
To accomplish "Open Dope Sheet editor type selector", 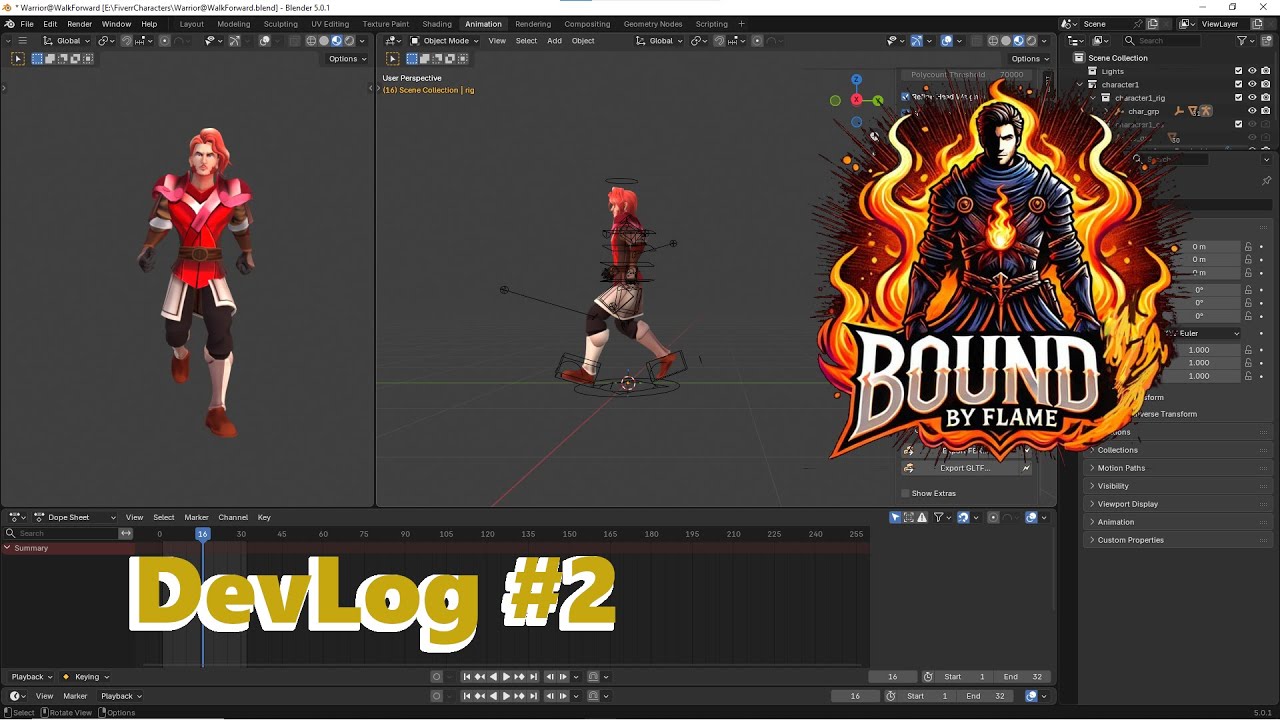I will pos(17,517).
